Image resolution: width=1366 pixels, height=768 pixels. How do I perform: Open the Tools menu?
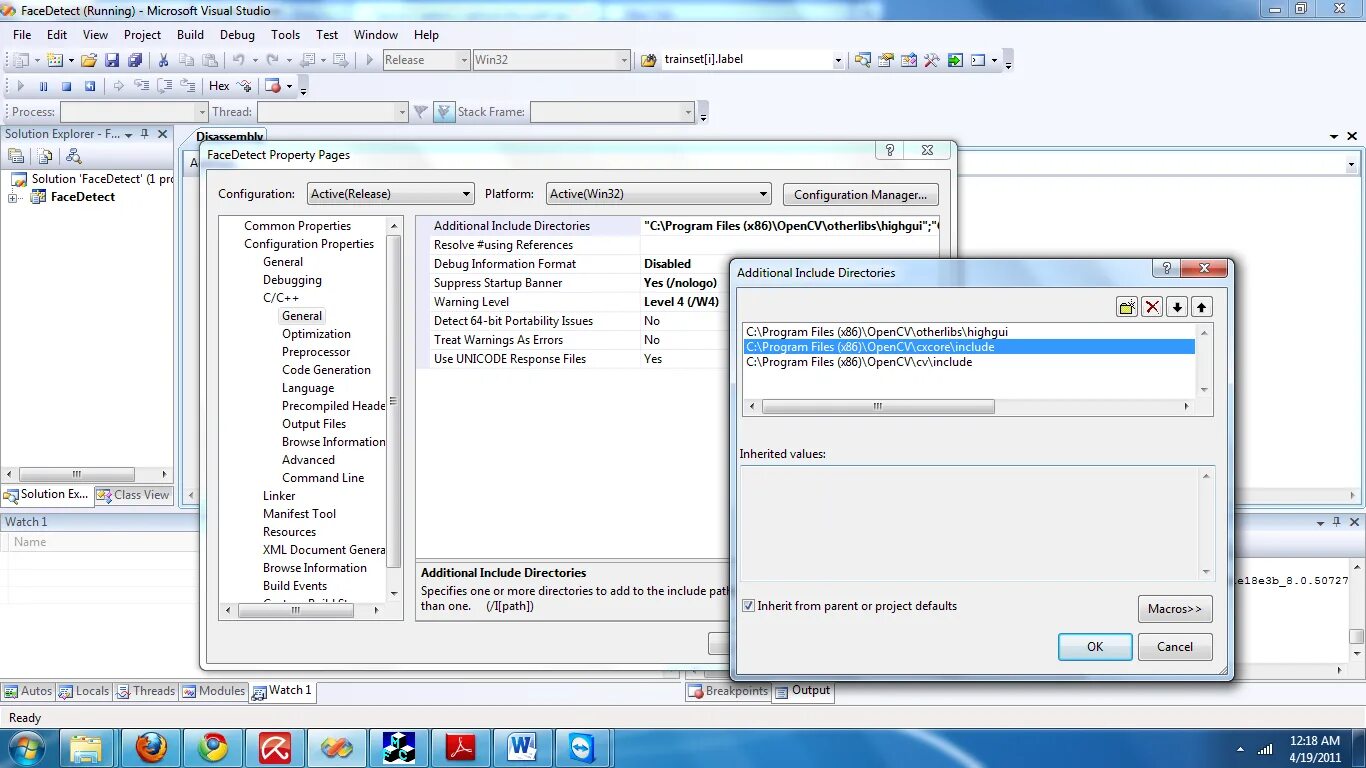(285, 34)
